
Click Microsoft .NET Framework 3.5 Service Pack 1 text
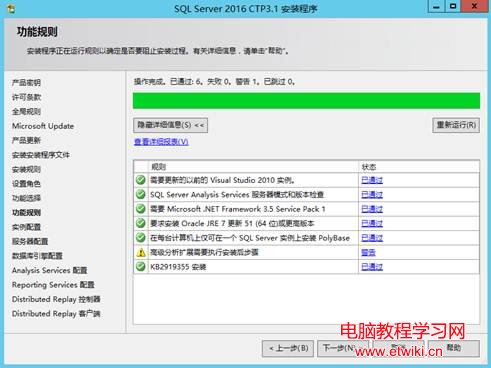238,209
